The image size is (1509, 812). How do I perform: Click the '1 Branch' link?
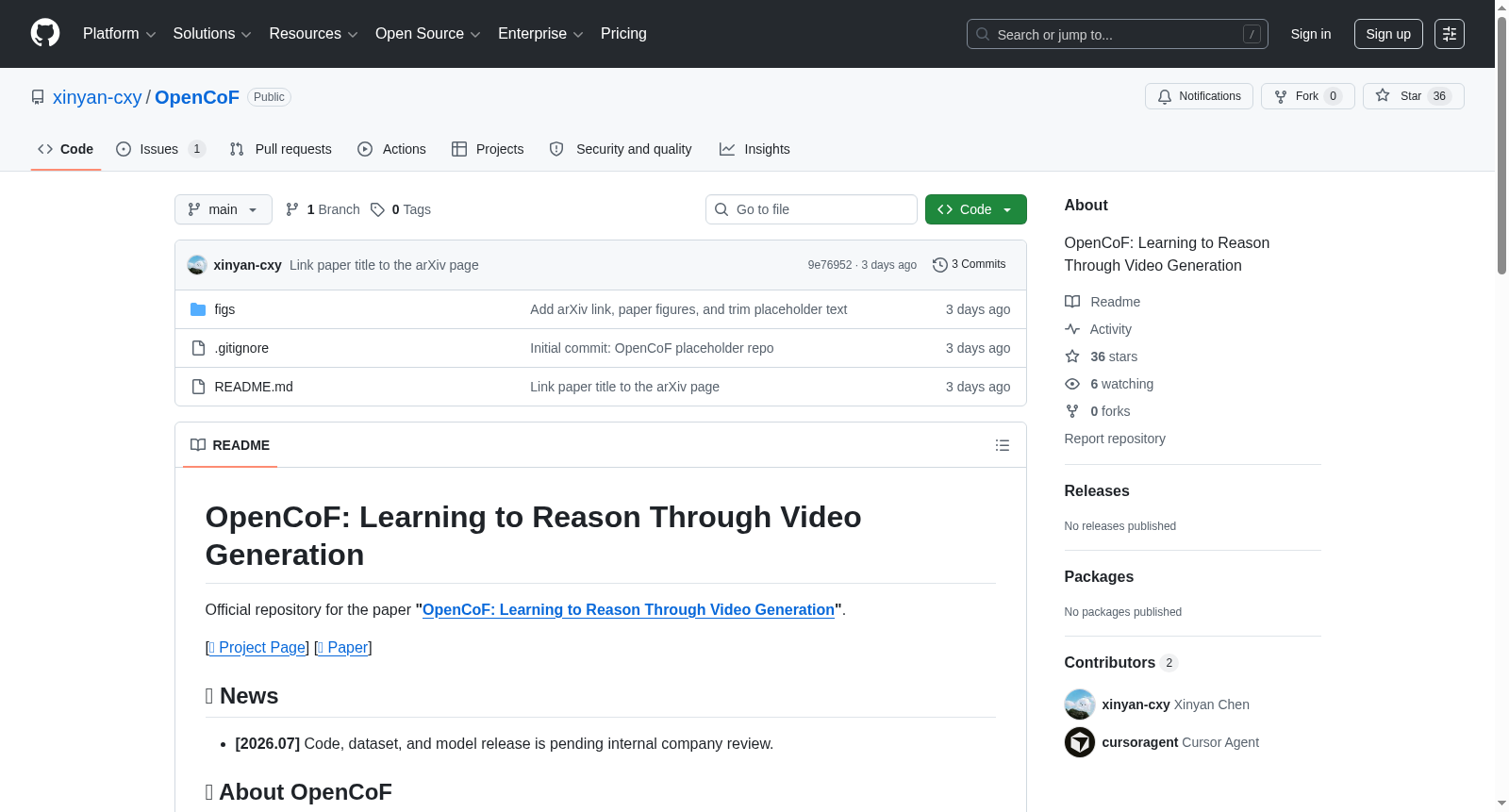[323, 209]
